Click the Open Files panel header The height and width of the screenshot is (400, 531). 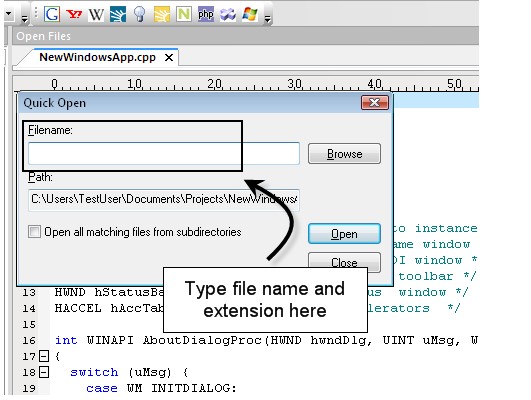tap(246, 36)
